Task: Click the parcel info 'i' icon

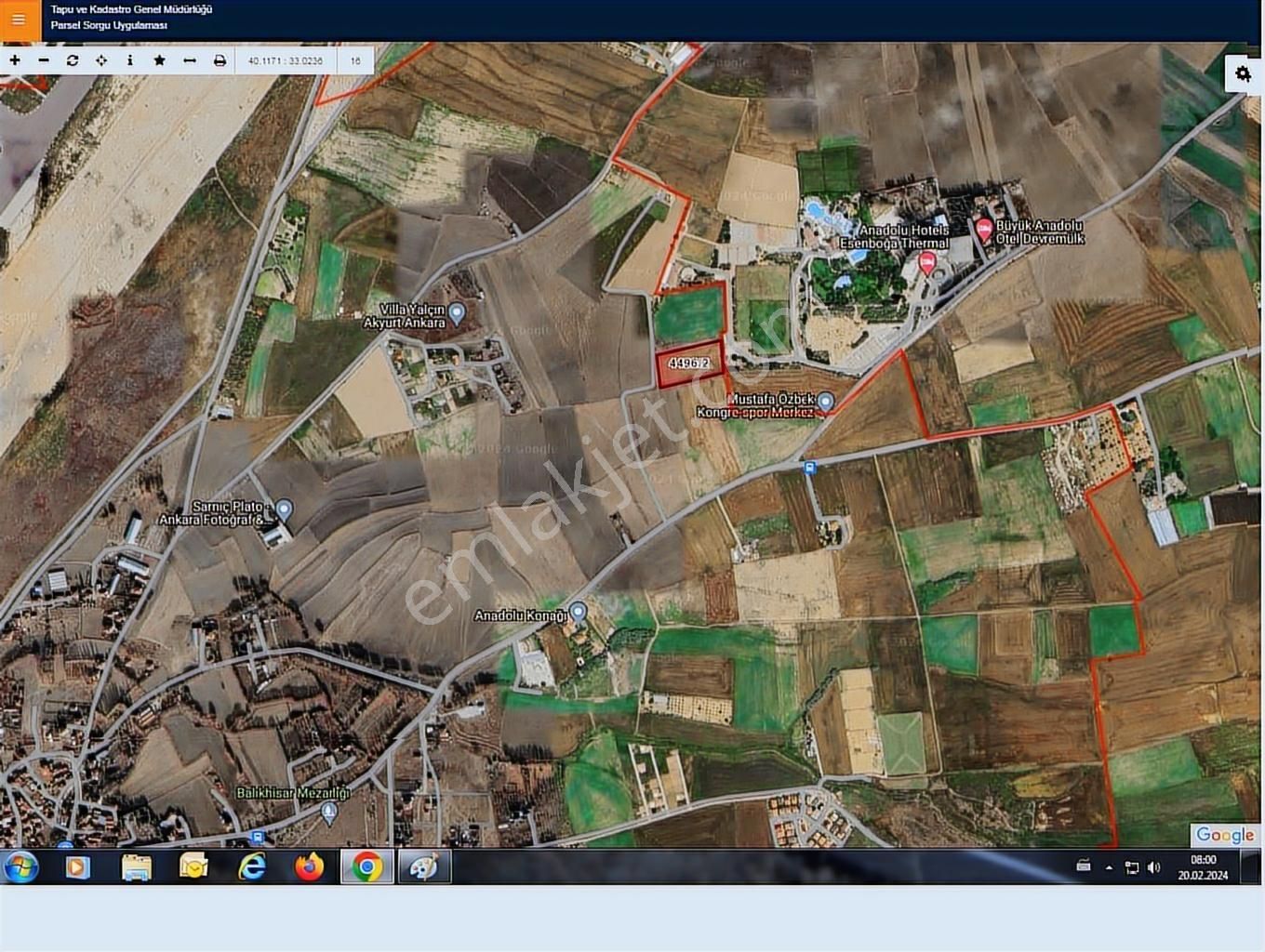Action: pos(130,60)
